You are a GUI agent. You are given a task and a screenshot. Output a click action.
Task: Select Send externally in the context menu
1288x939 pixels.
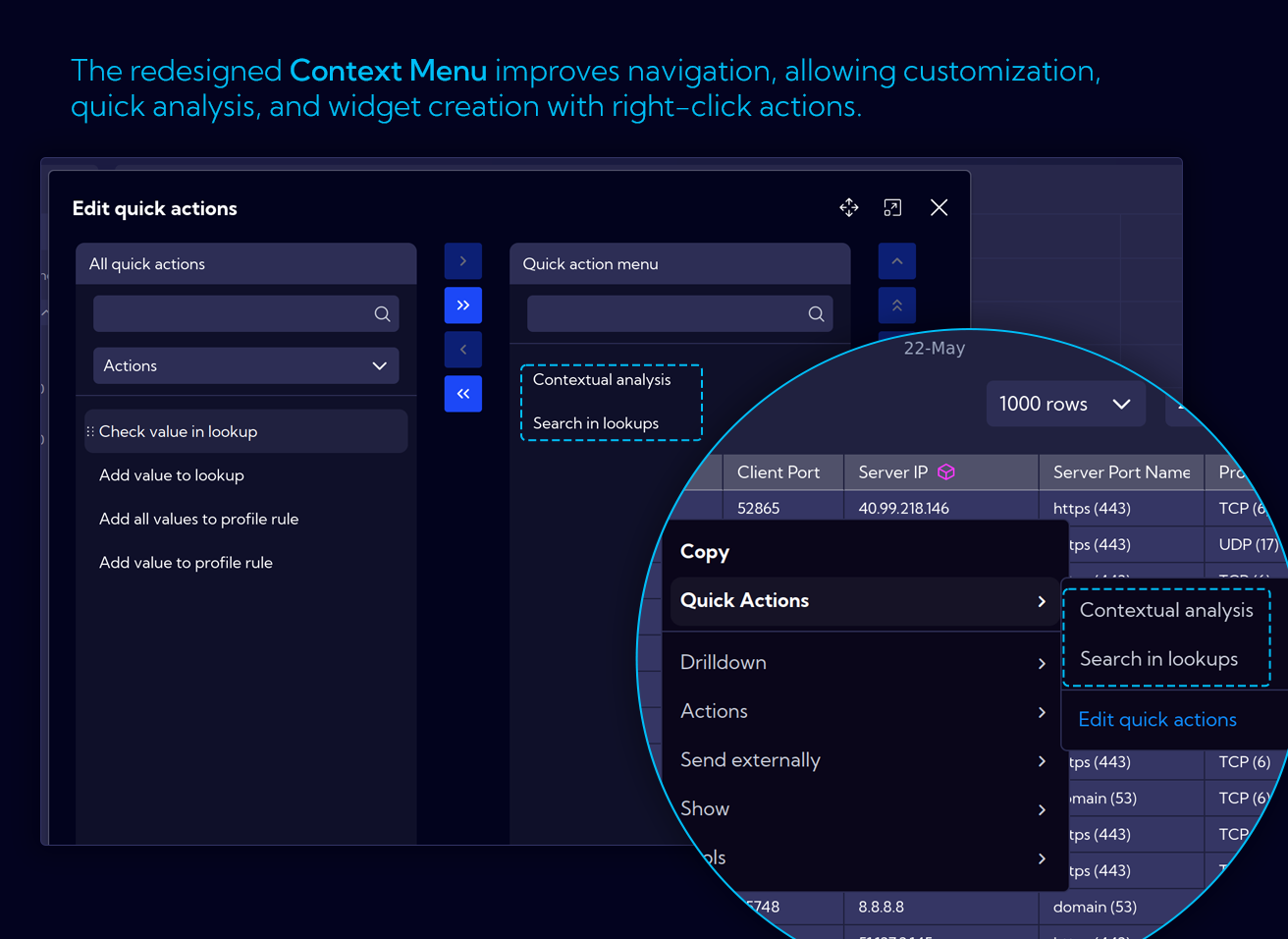point(750,760)
